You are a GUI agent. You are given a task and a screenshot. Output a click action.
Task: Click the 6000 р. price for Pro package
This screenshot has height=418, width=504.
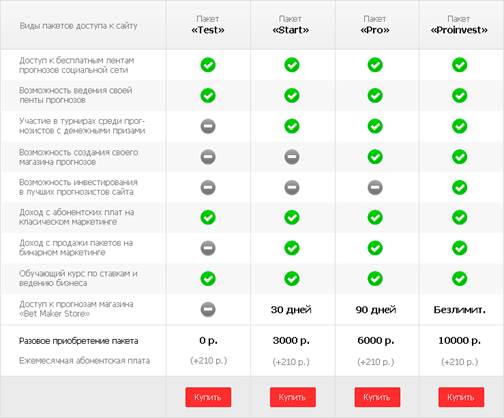[376, 340]
